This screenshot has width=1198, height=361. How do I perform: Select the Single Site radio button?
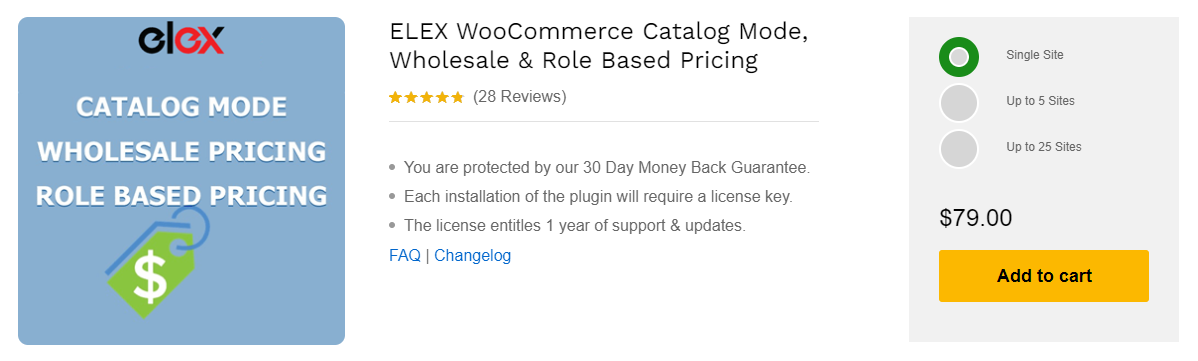tap(959, 57)
